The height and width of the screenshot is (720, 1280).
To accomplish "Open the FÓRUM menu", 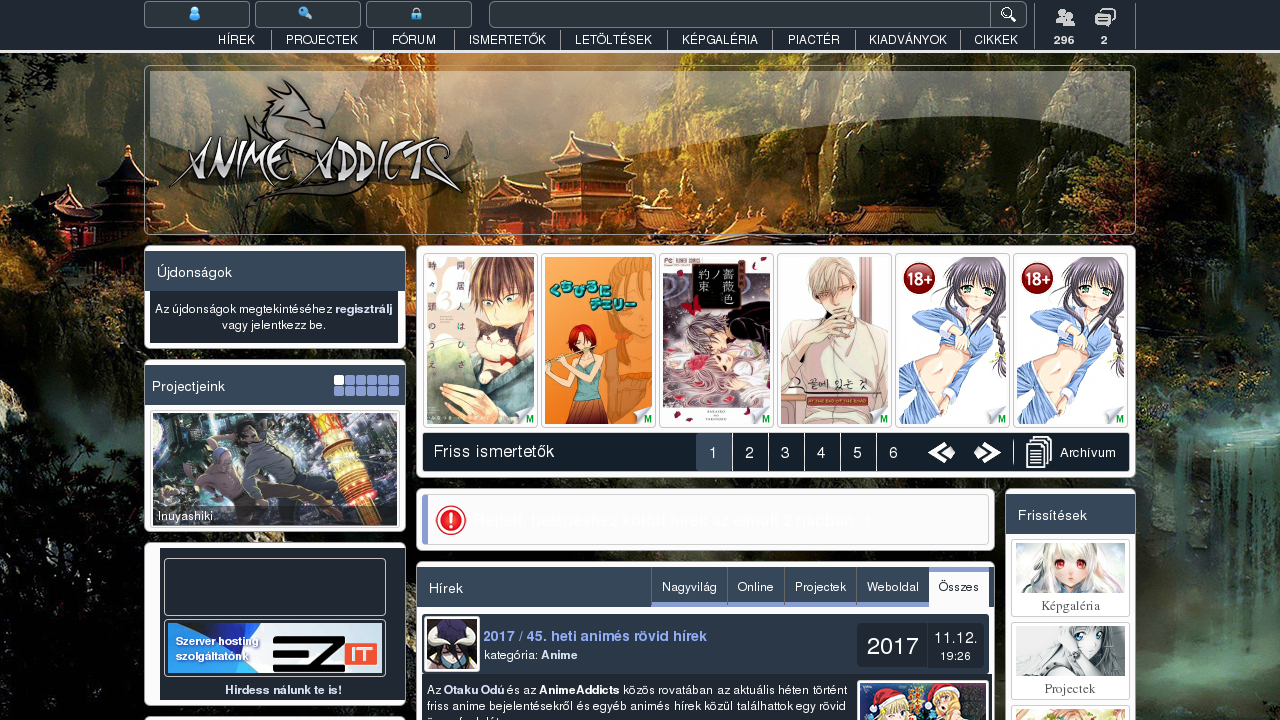I will click(414, 40).
